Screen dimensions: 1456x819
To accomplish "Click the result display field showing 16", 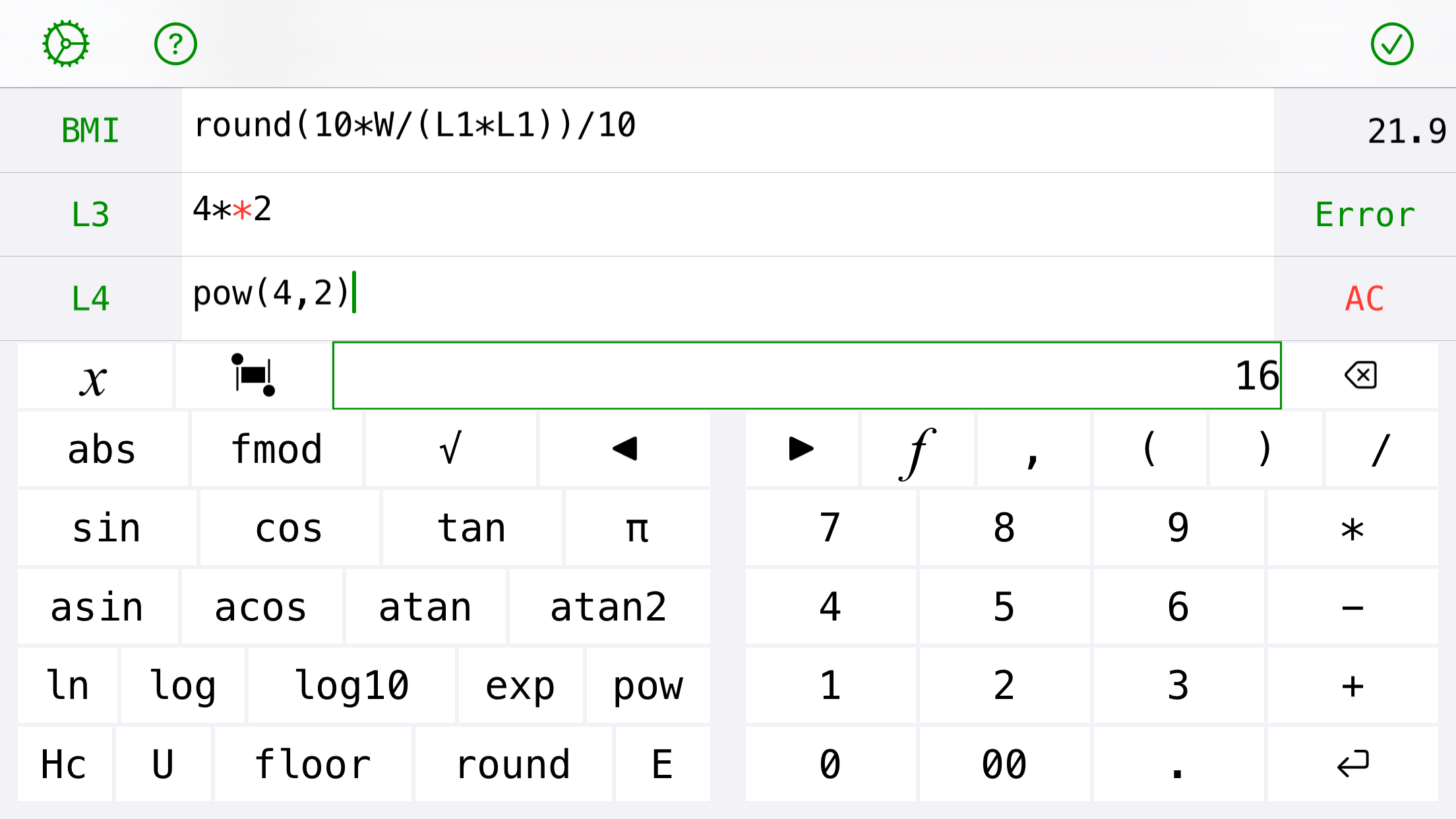I will [x=806, y=375].
